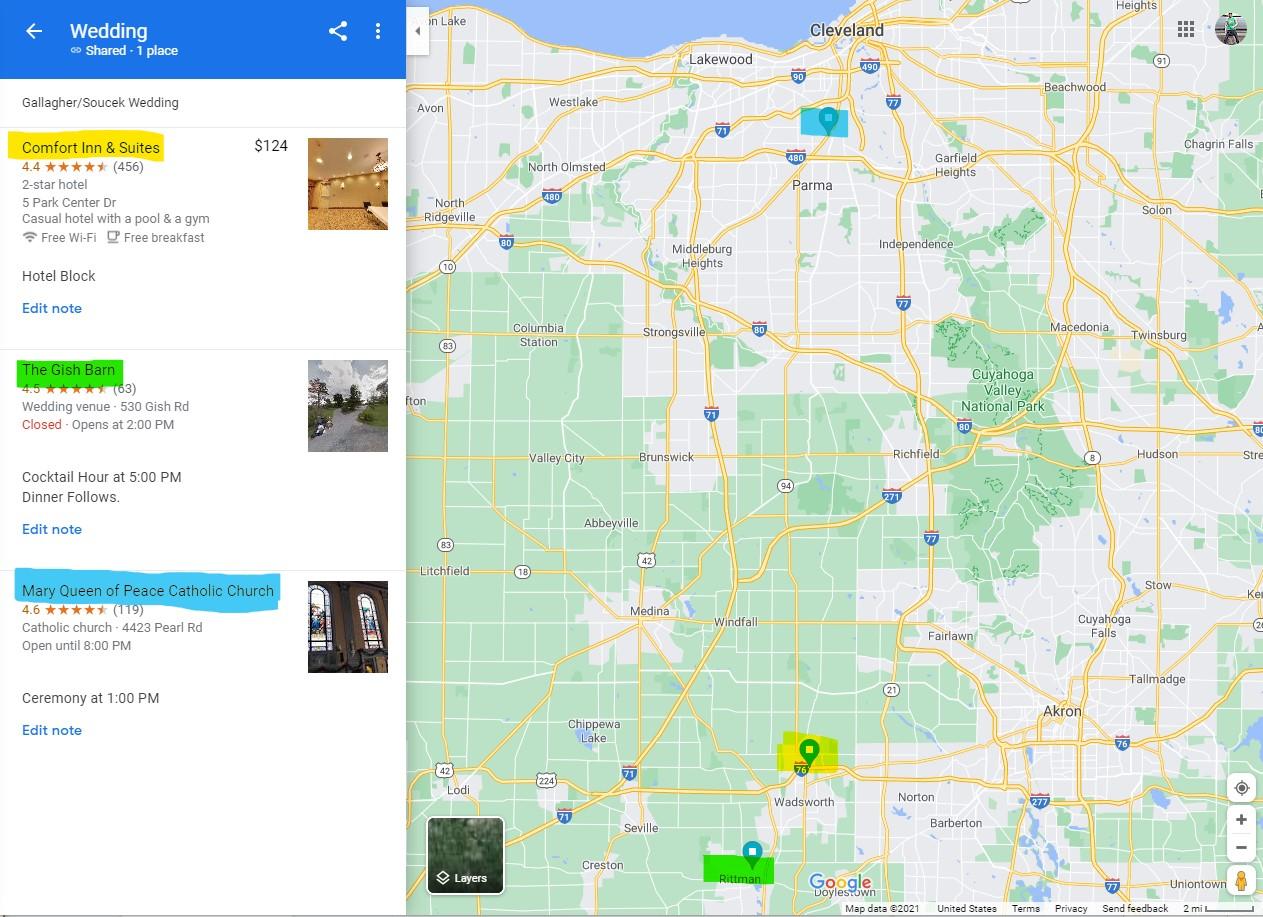Click the Google logo on map
The height and width of the screenshot is (917, 1263).
click(x=840, y=882)
